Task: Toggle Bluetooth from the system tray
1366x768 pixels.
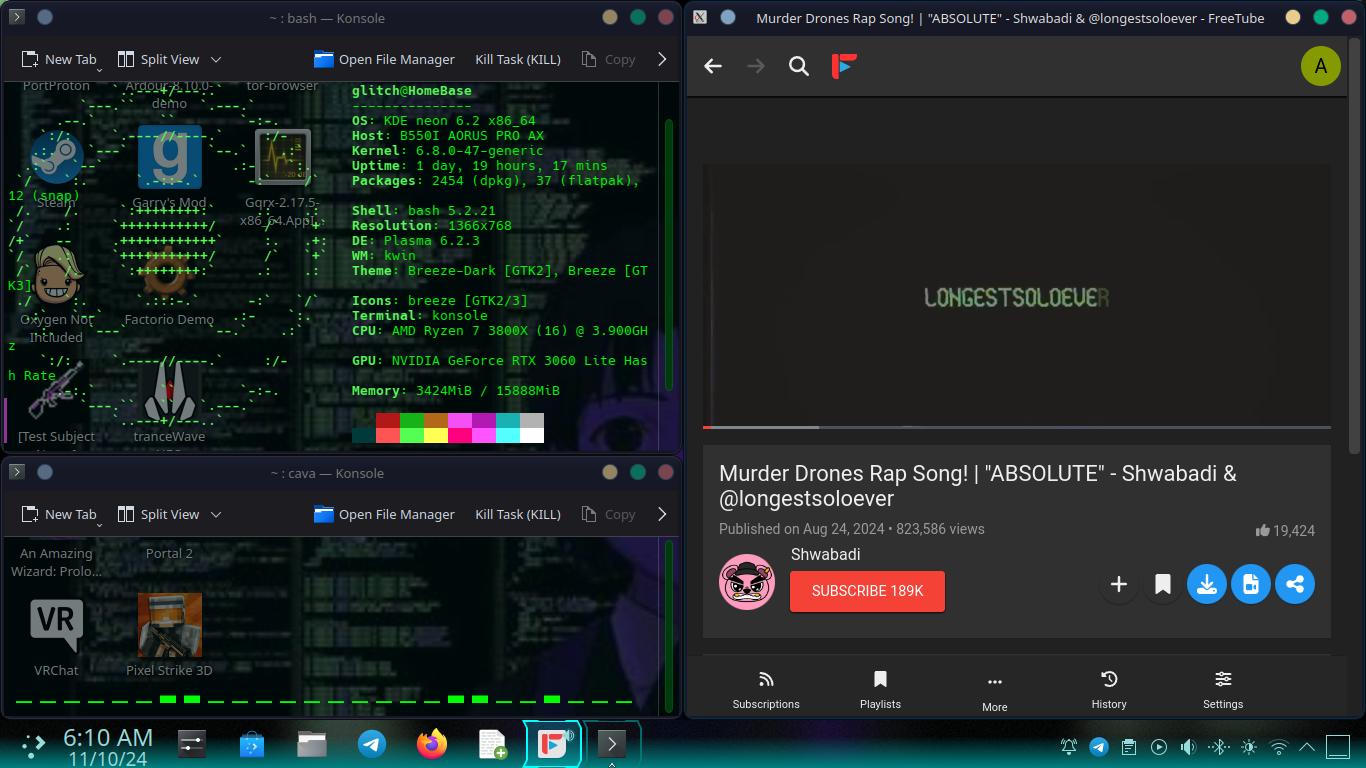Action: 1219,746
